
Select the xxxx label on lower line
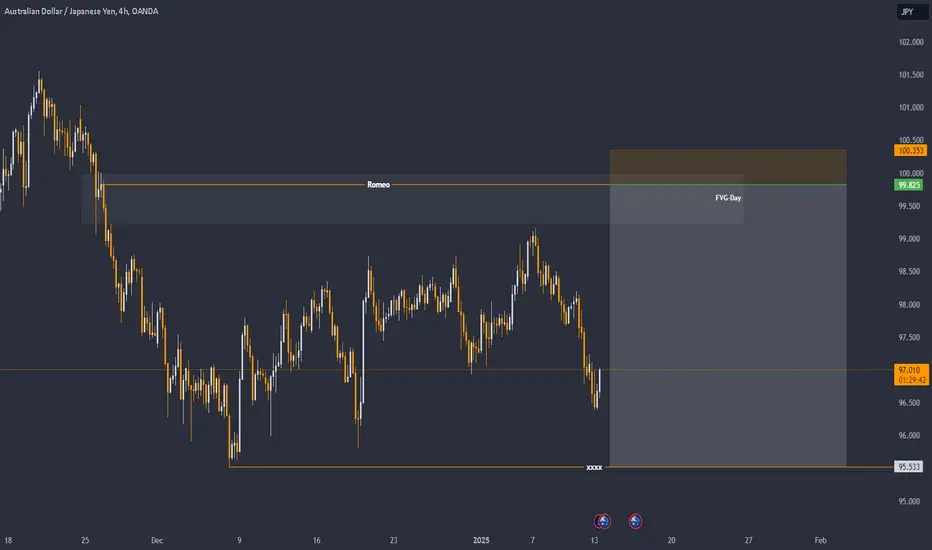(x=594, y=467)
